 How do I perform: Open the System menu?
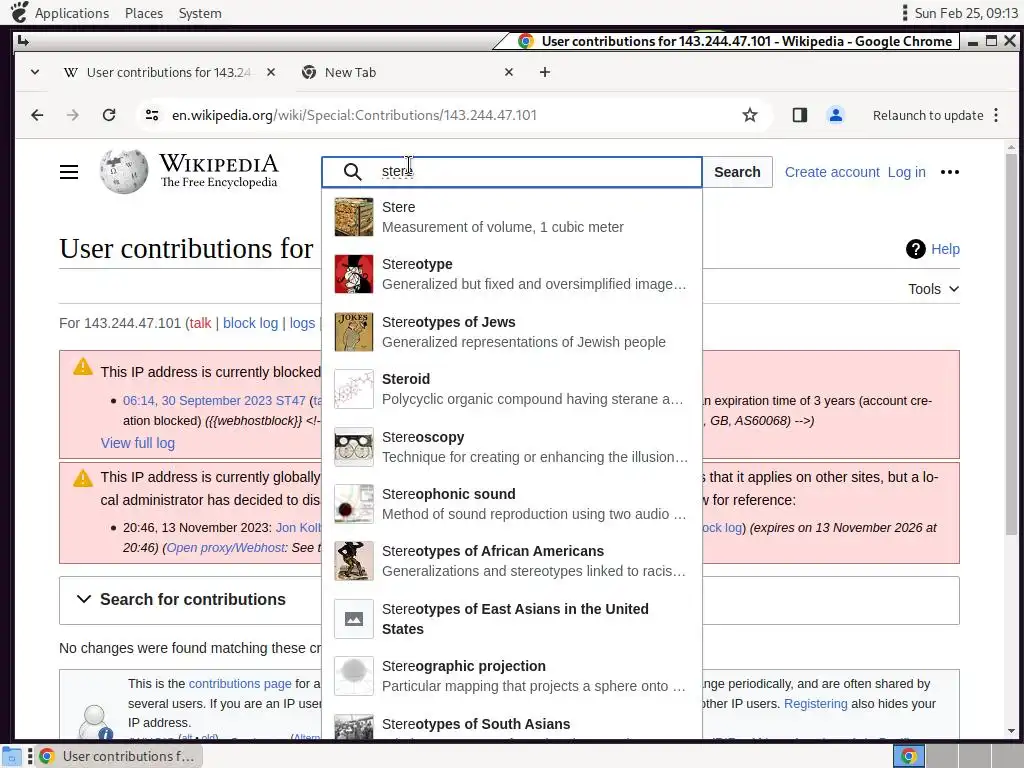pos(200,13)
